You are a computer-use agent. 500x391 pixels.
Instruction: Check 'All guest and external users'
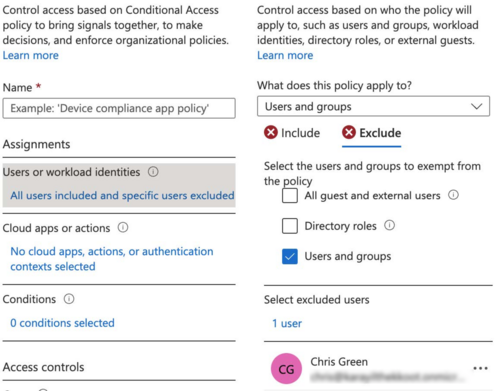[290, 195]
